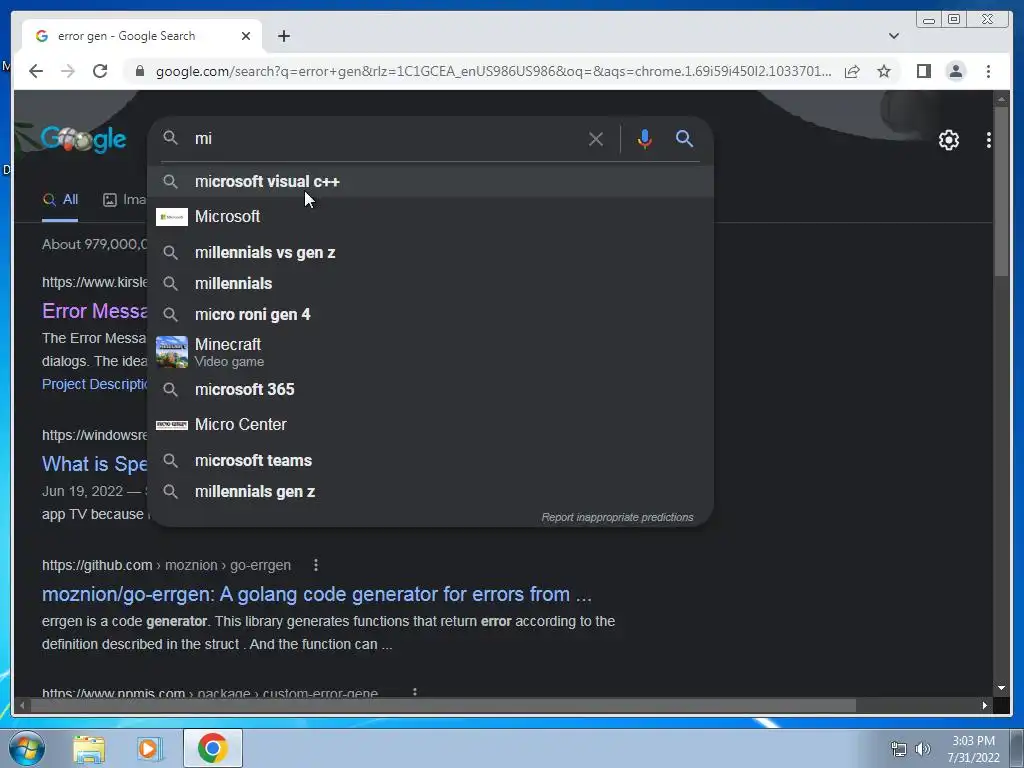Select the 'Minecraft' video game suggestion
Viewport: 1024px width, 768px height.
430,352
